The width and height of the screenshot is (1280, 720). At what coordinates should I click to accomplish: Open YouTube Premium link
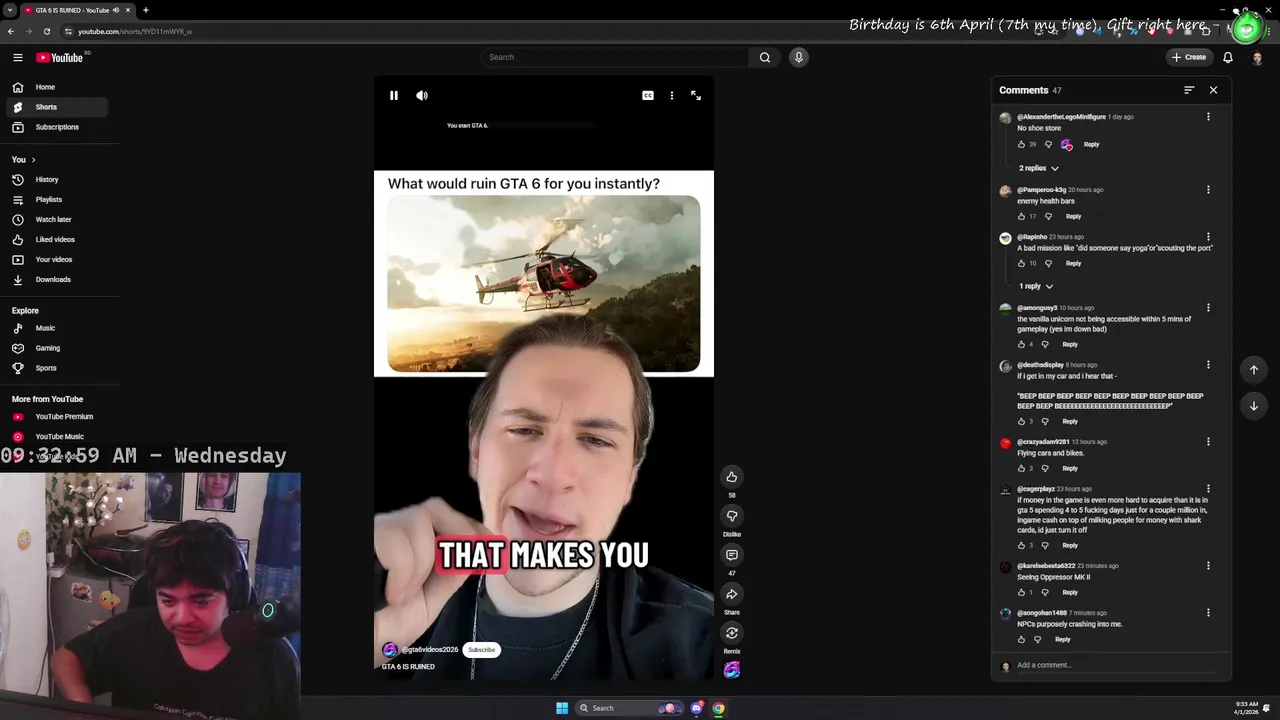tap(56, 417)
